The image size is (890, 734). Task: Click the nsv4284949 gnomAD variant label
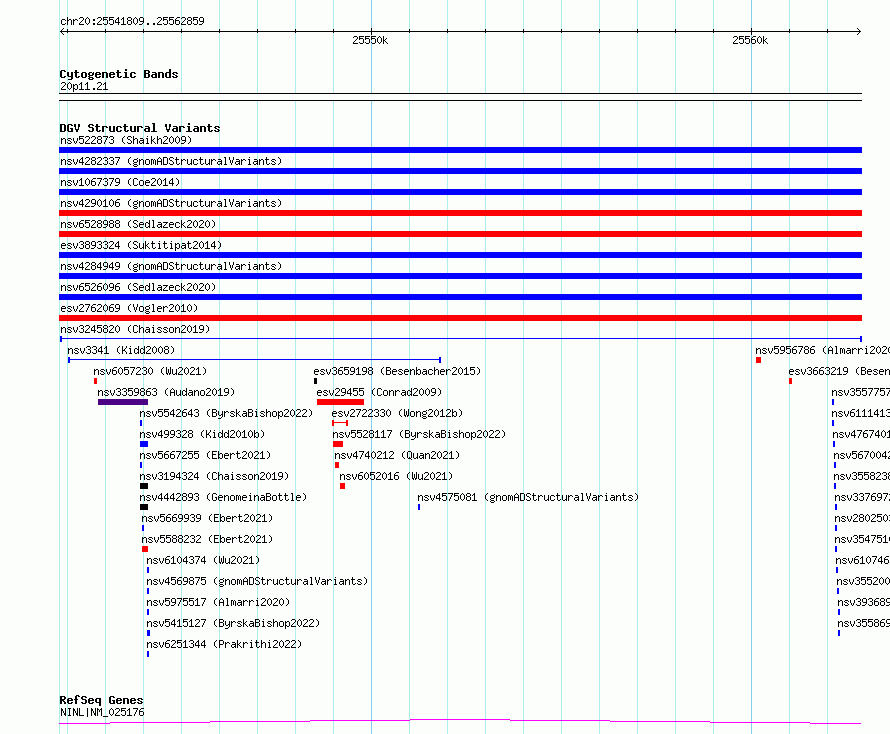point(171,266)
